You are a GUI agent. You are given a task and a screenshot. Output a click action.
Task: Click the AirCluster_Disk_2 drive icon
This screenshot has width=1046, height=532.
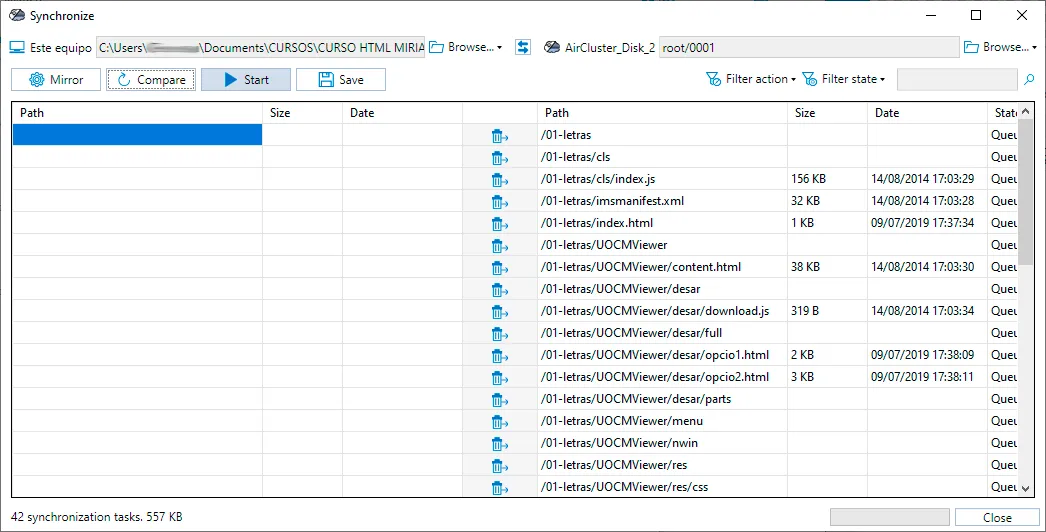[x=552, y=47]
